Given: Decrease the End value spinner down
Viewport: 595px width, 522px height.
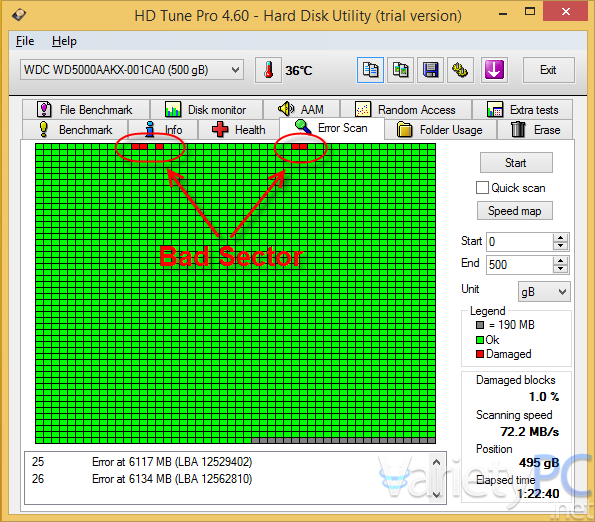Looking at the screenshot, I should (560, 269).
